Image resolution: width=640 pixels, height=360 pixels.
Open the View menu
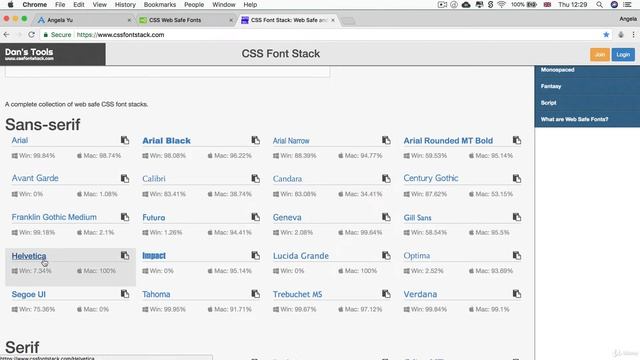(x=99, y=4)
